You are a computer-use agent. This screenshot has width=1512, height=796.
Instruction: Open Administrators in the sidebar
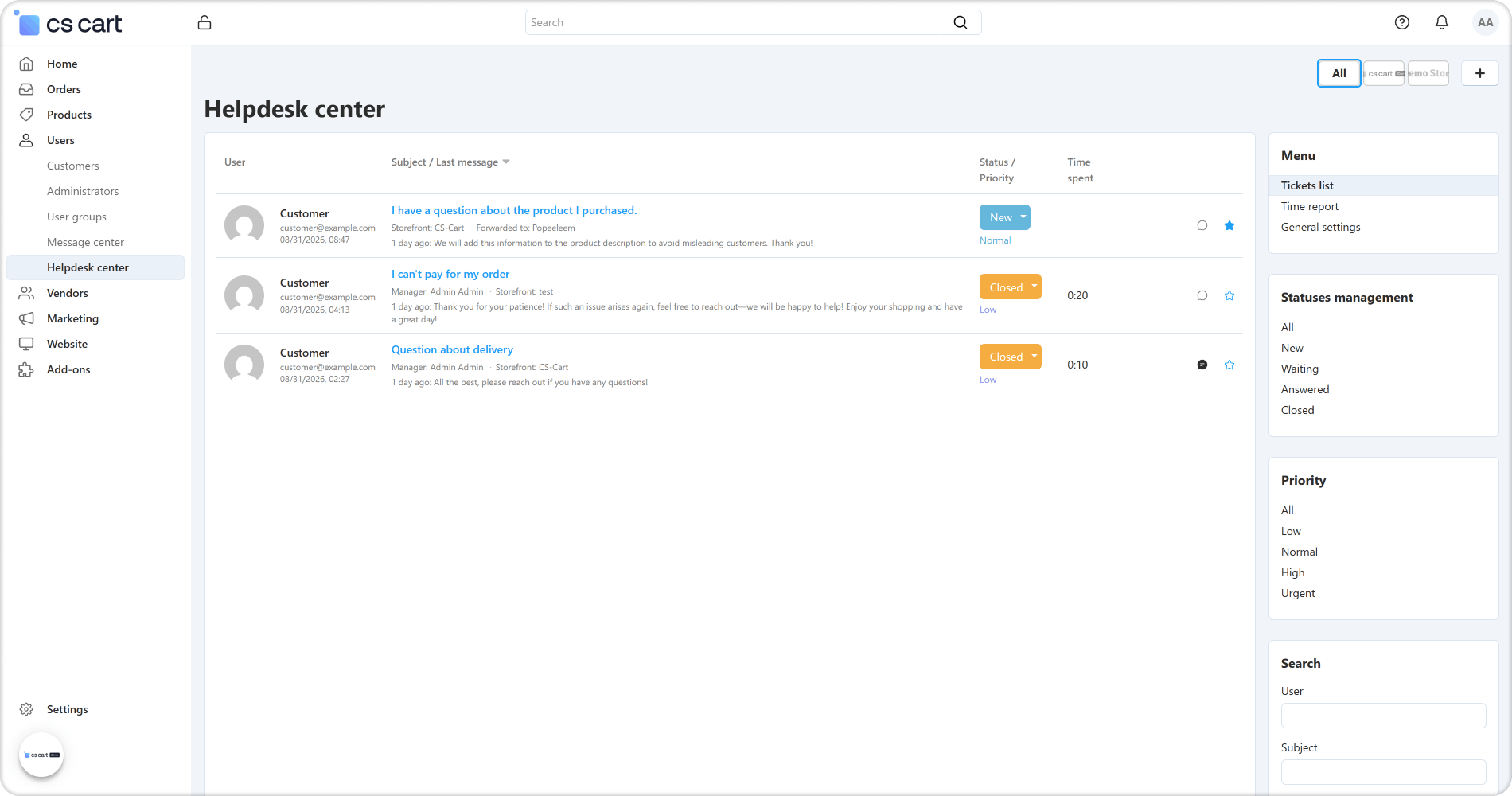coord(83,191)
